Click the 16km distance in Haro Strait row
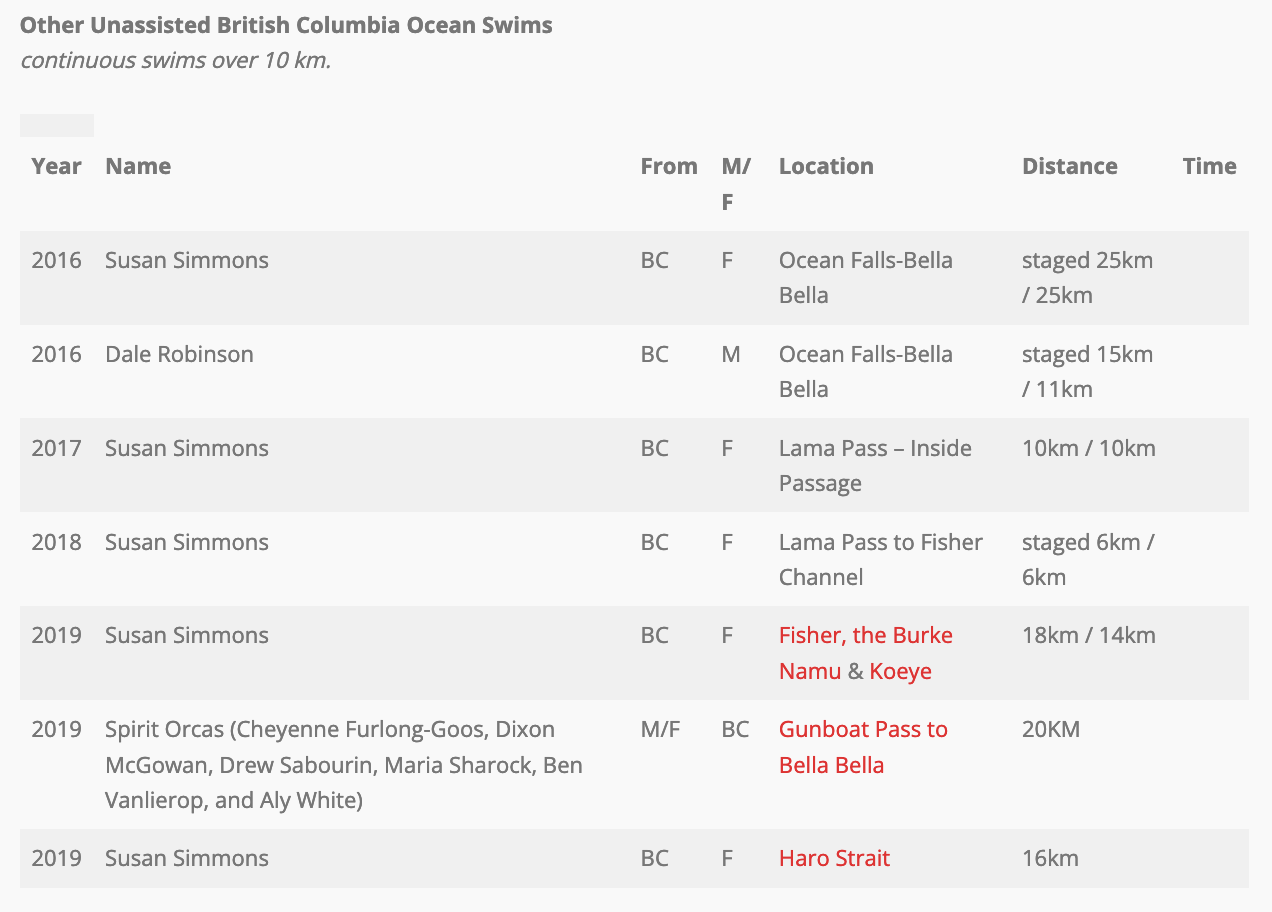 point(1050,858)
